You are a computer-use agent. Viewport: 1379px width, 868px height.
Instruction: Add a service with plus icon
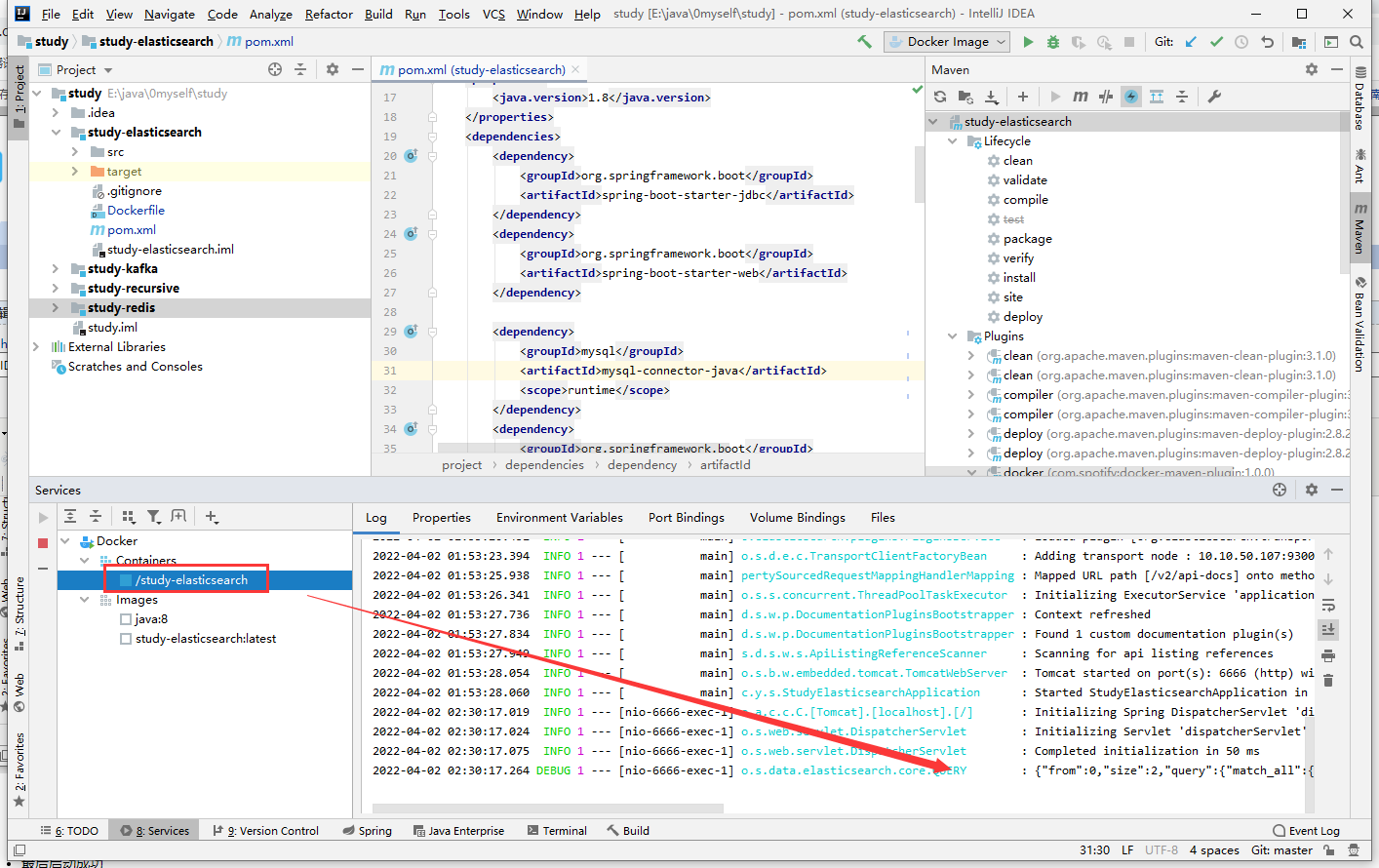(212, 517)
